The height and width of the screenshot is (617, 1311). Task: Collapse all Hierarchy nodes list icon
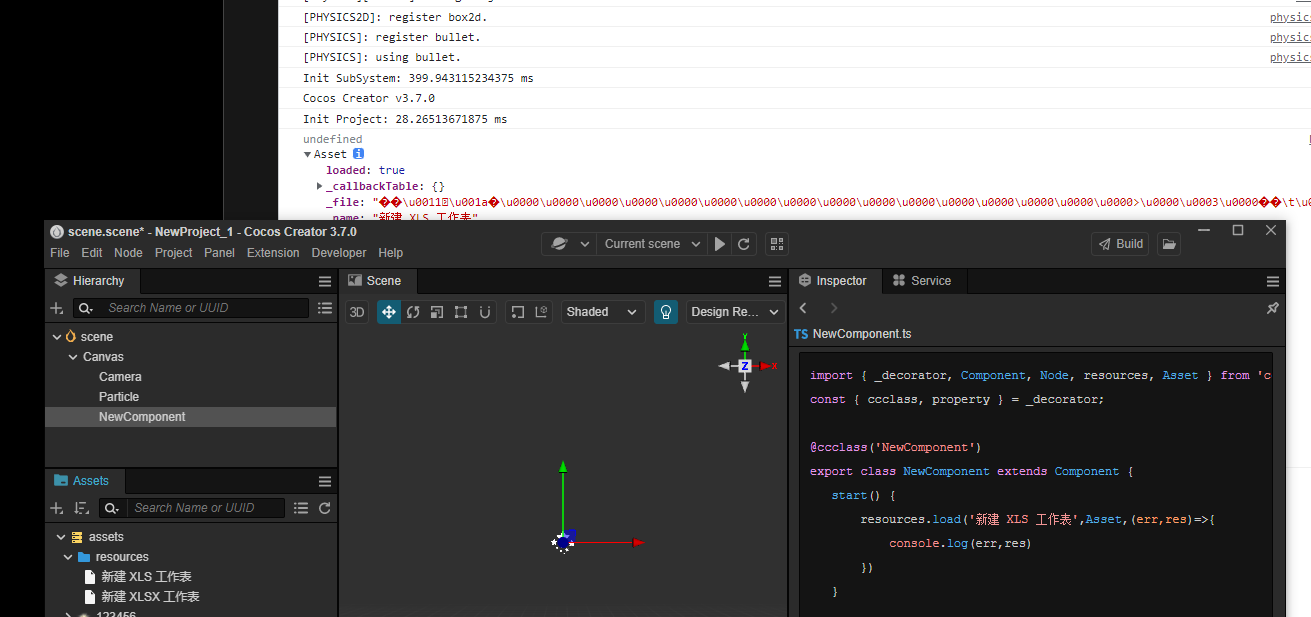[x=325, y=309]
